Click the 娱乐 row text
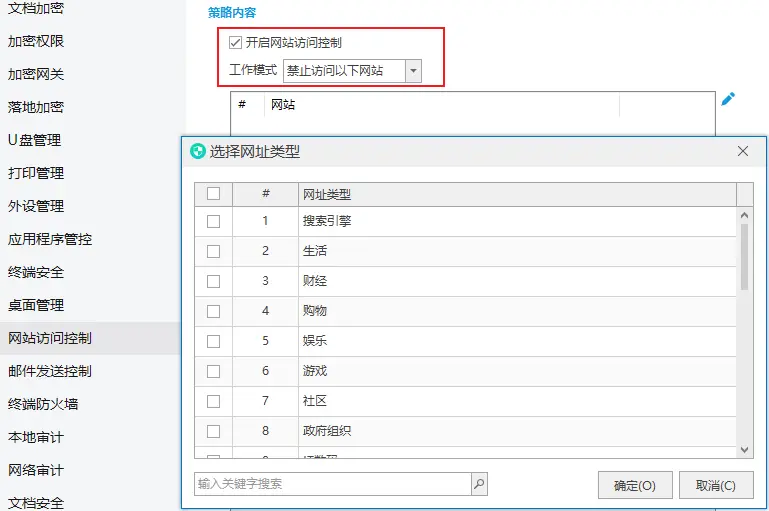 pos(315,341)
